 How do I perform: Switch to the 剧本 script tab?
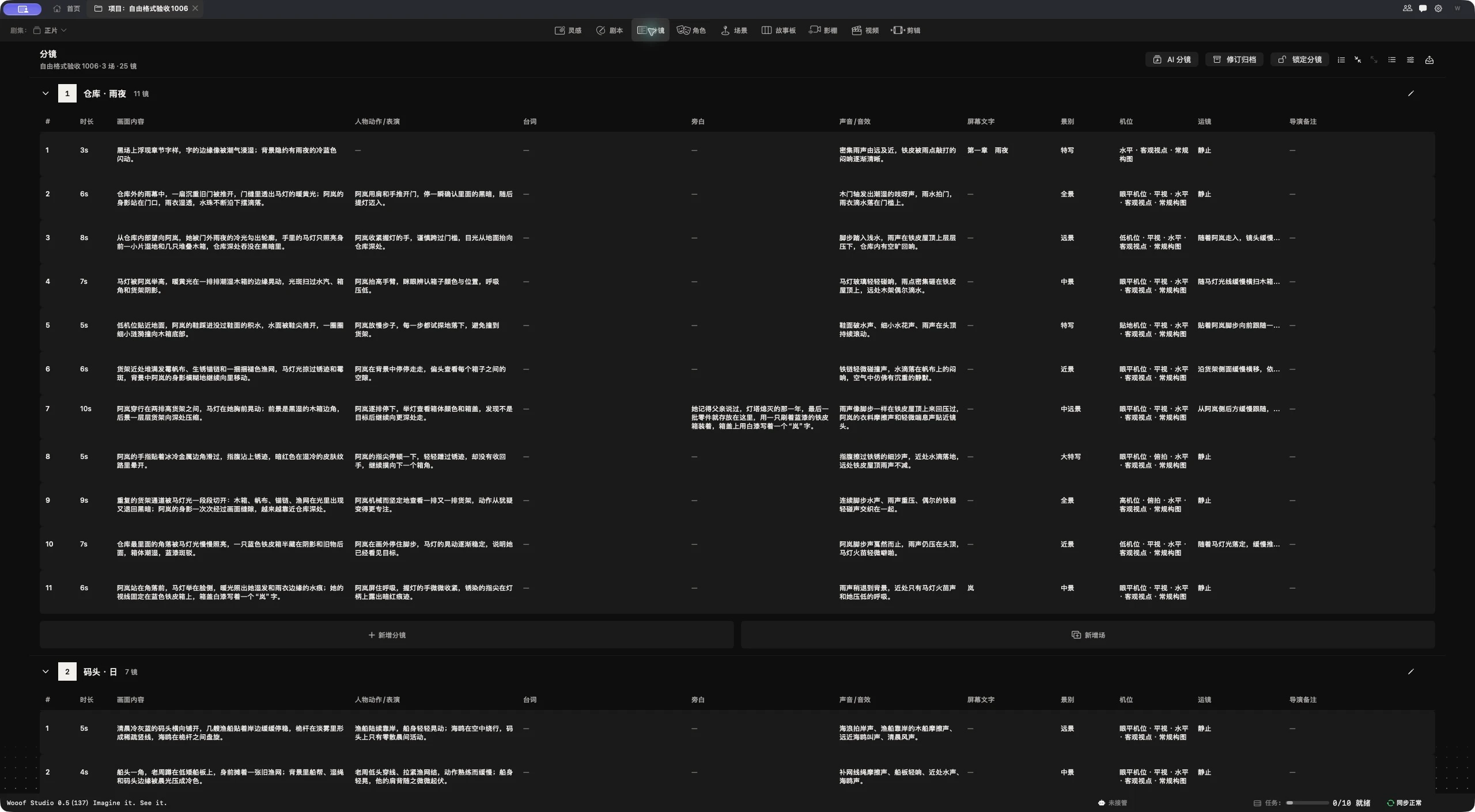[609, 31]
